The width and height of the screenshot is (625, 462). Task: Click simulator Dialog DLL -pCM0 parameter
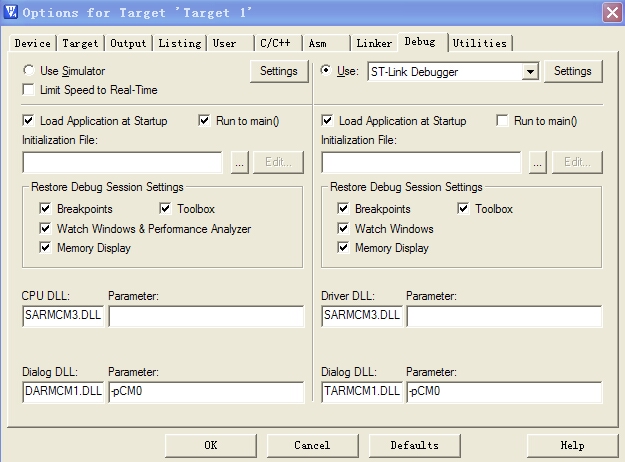pyautogui.click(x=206, y=392)
